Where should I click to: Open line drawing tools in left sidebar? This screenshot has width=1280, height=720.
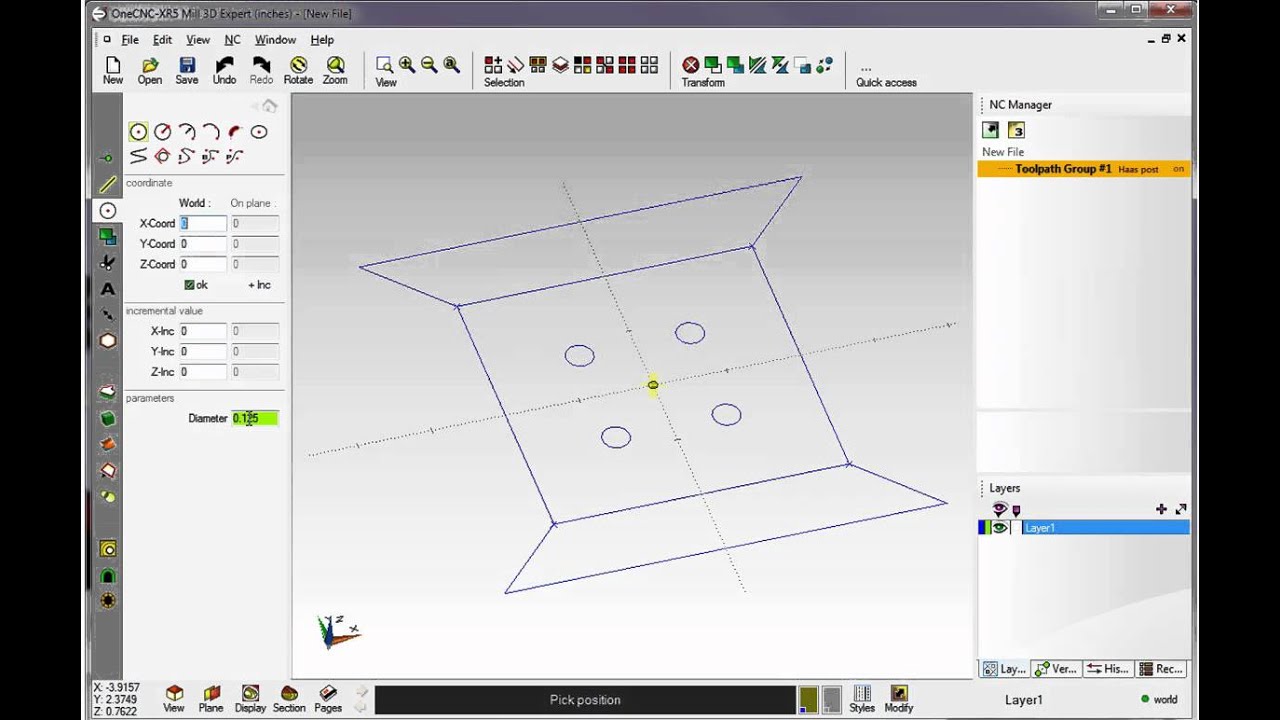108,184
